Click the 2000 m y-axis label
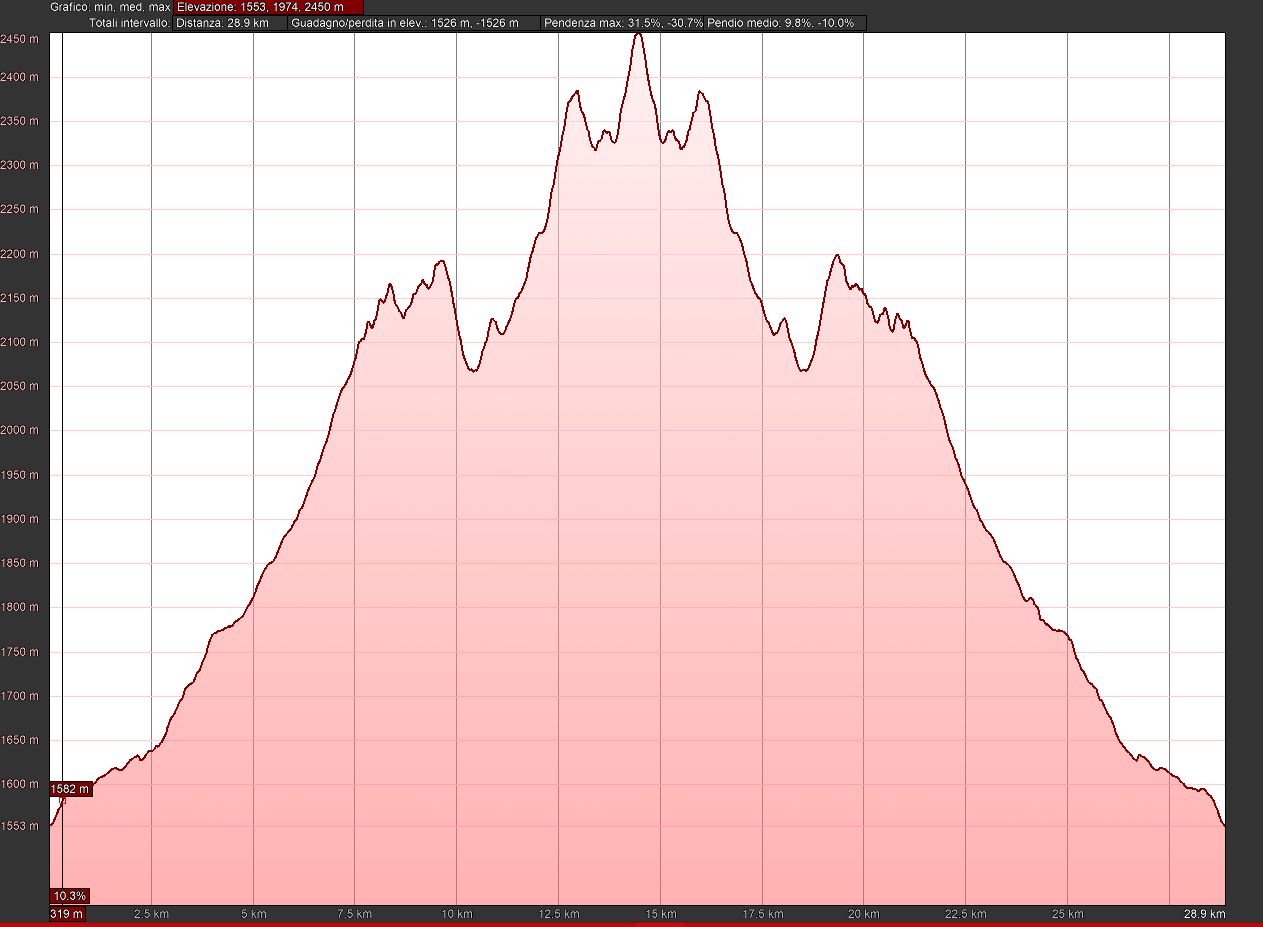The image size is (1263, 927). click(19, 430)
